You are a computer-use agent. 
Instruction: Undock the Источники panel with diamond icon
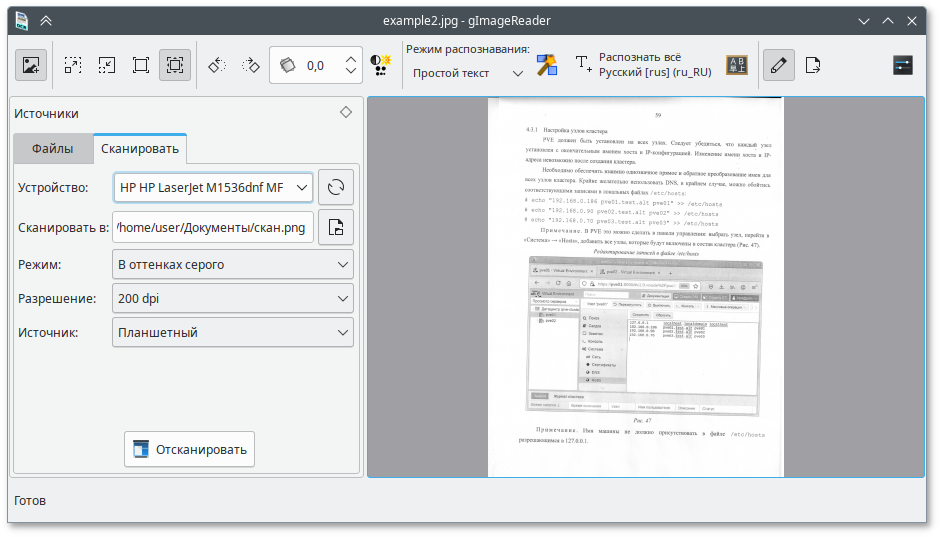pyautogui.click(x=346, y=112)
